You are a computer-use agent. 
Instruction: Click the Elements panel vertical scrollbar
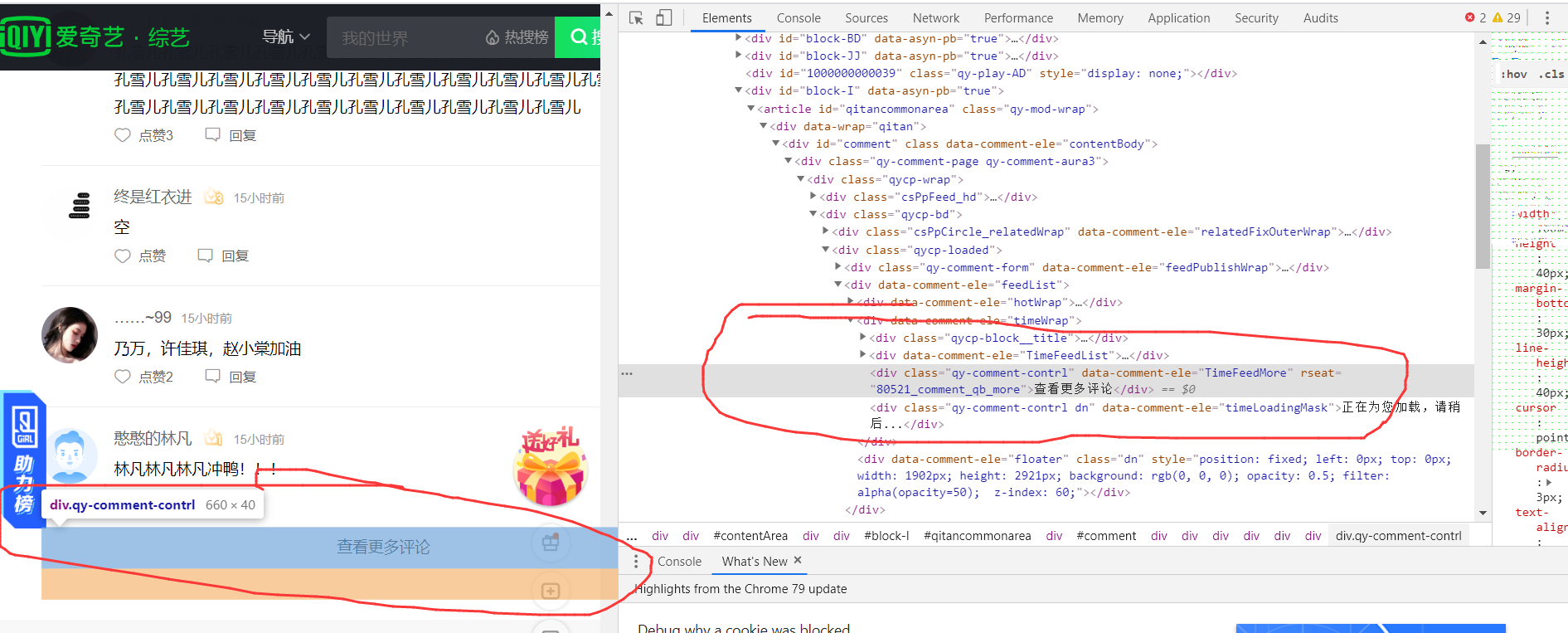(1483, 206)
